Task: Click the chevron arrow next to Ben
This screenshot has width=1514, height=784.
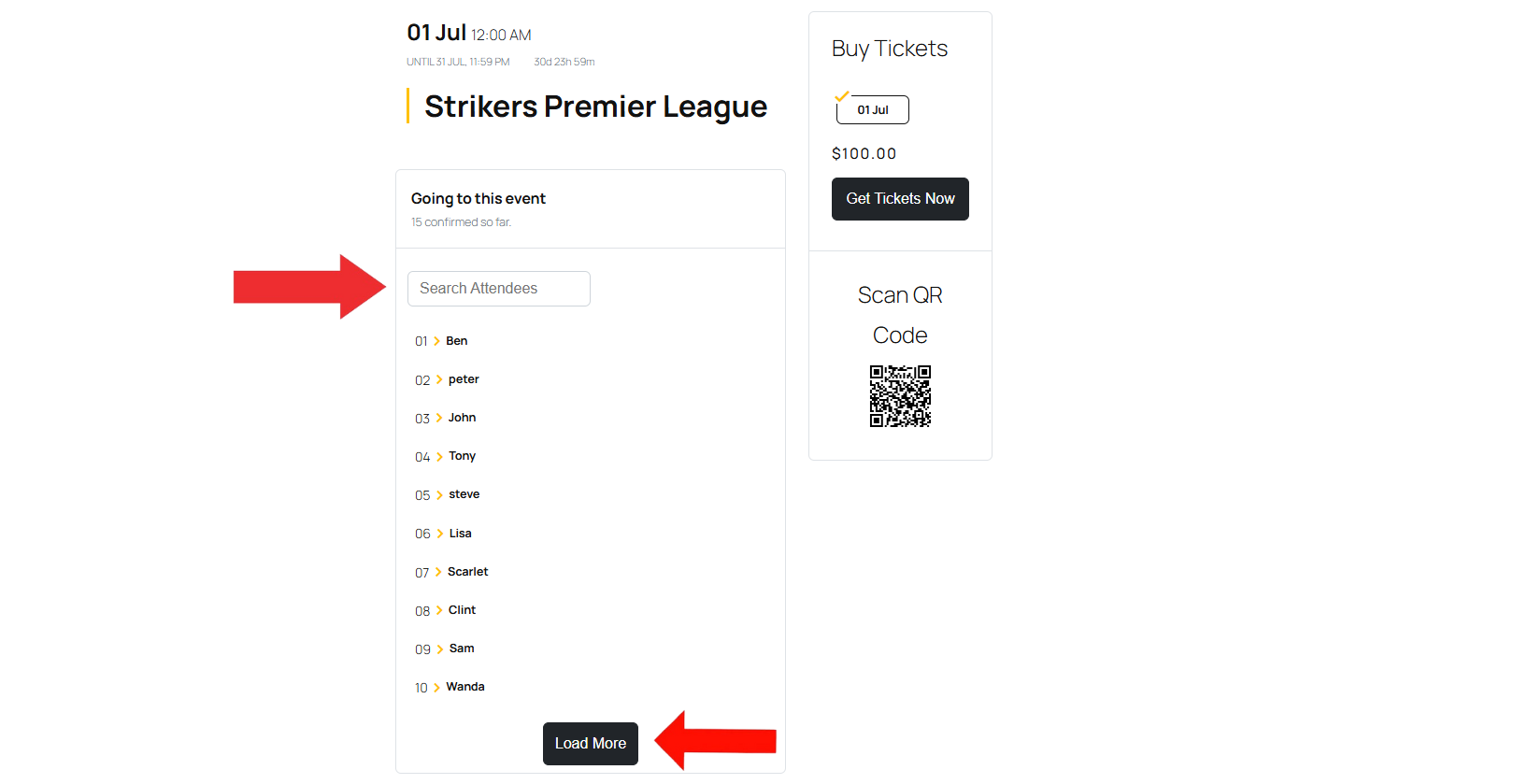Action: coord(436,341)
